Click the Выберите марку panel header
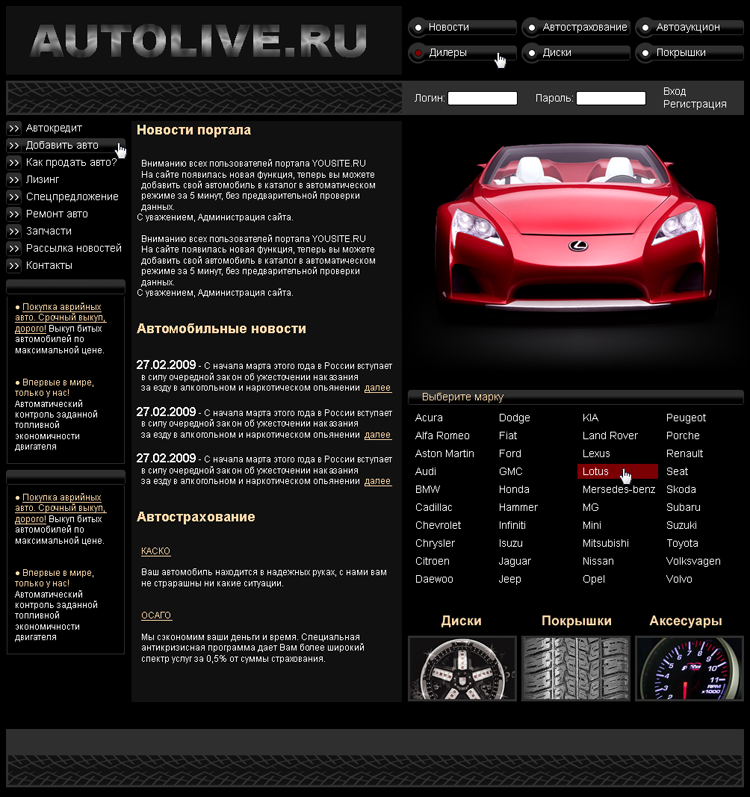Viewport: 750px width, 797px height. [576, 397]
